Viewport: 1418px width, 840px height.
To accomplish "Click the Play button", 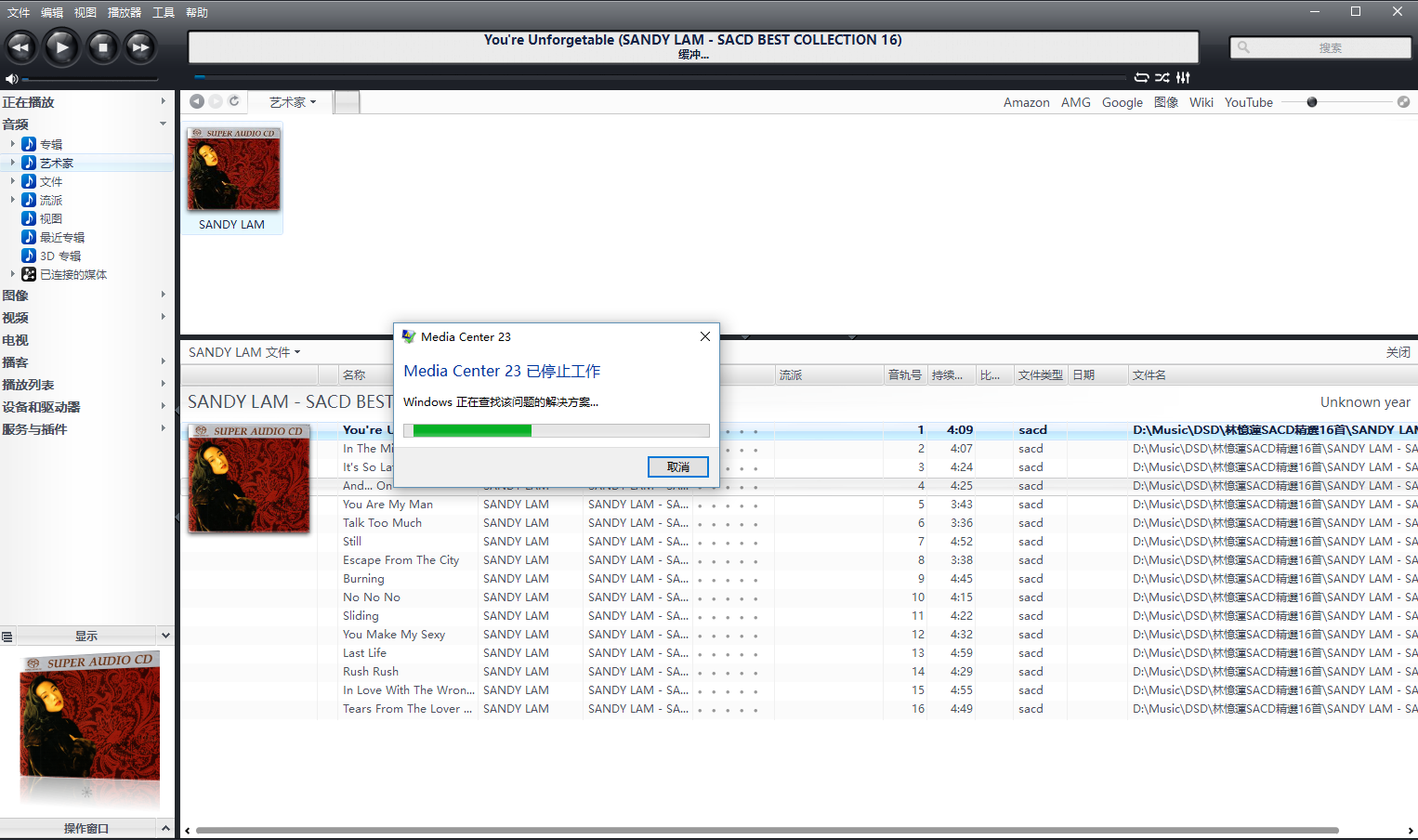I will tap(61, 46).
